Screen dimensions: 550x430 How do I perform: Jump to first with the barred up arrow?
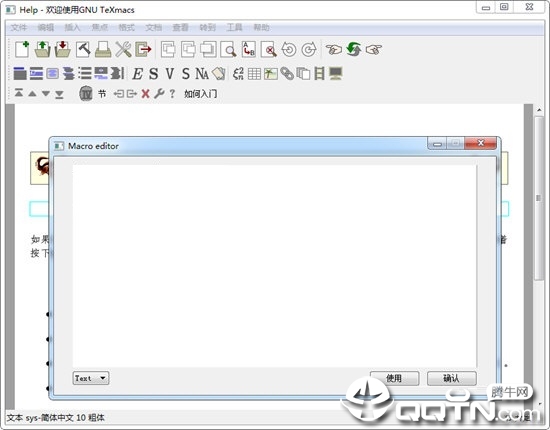click(19, 93)
